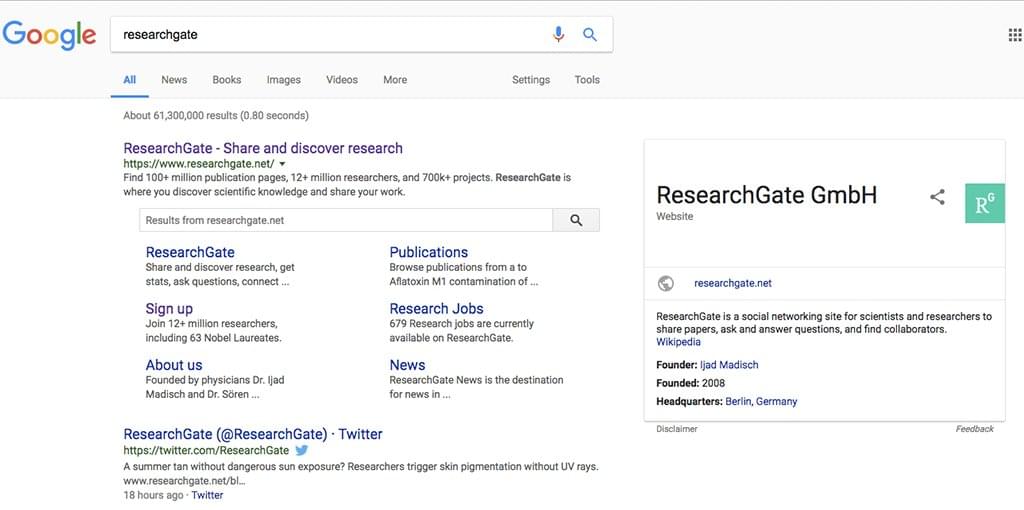The width and height of the screenshot is (1024, 510).
Task: Switch to the Books tab
Action: 227,80
